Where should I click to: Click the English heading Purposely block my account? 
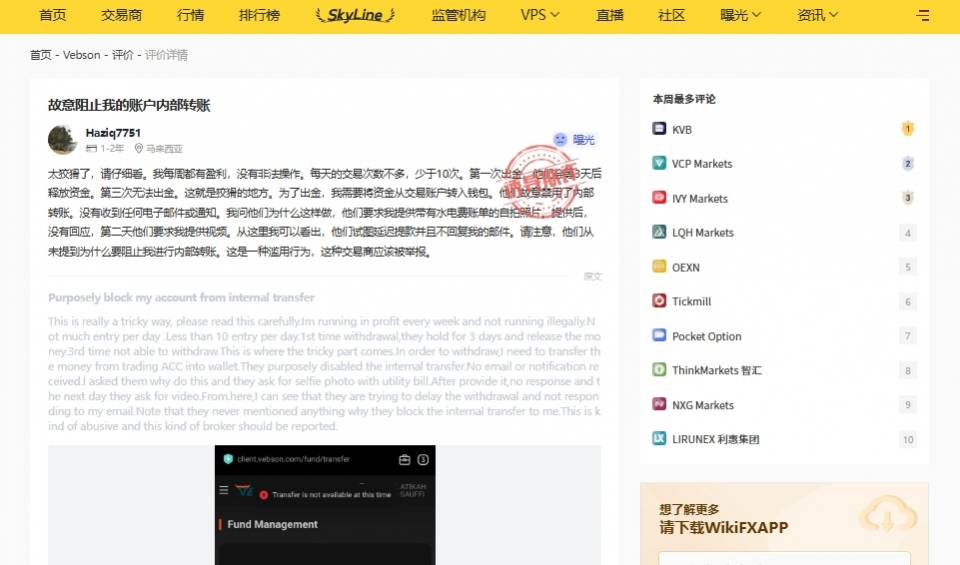pyautogui.click(x=181, y=297)
